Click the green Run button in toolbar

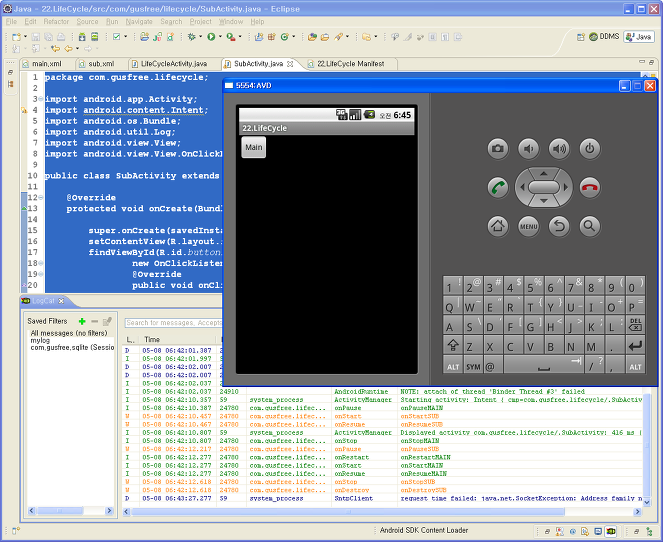(x=211, y=37)
